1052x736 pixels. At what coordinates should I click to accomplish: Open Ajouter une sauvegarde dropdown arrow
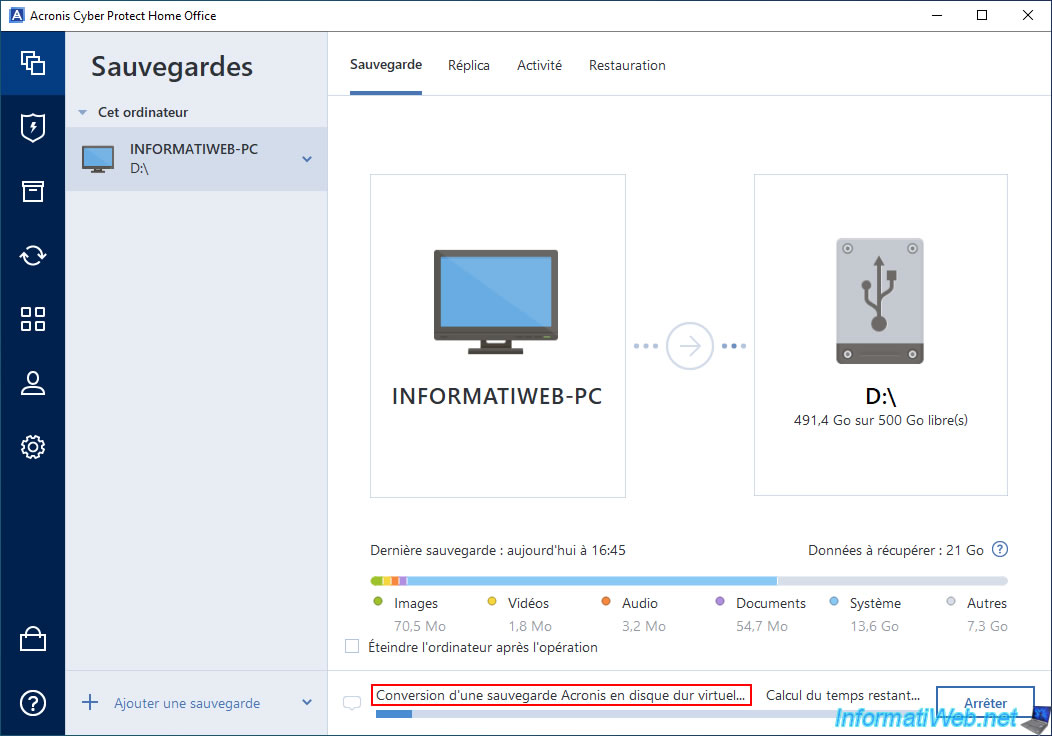[307, 702]
